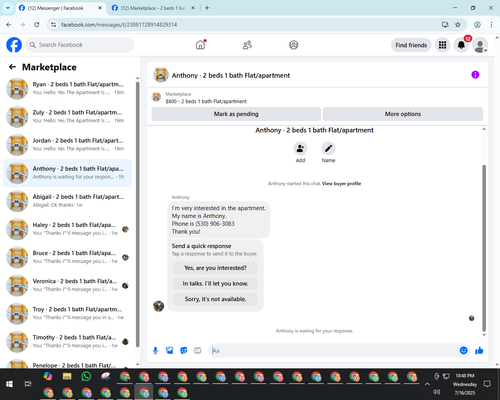The image size is (500, 400).
Task: Open the emoji picker in message box
Action: click(463, 350)
